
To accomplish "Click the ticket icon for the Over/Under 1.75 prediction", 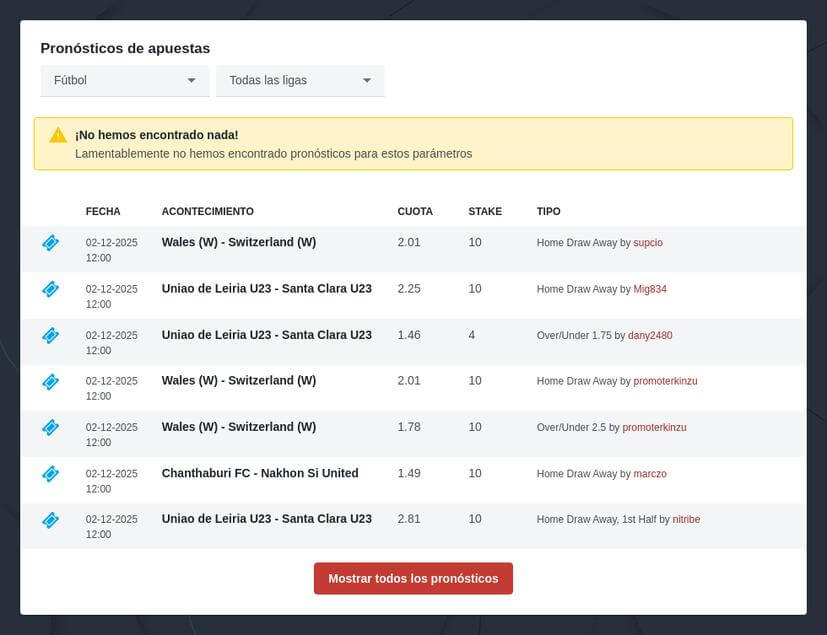I will coord(50,335).
